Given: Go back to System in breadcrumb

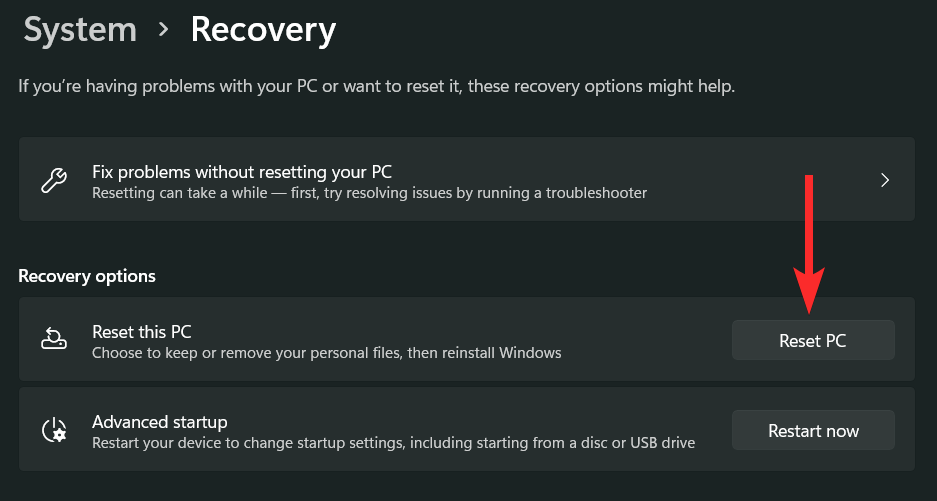Looking at the screenshot, I should pyautogui.click(x=80, y=30).
